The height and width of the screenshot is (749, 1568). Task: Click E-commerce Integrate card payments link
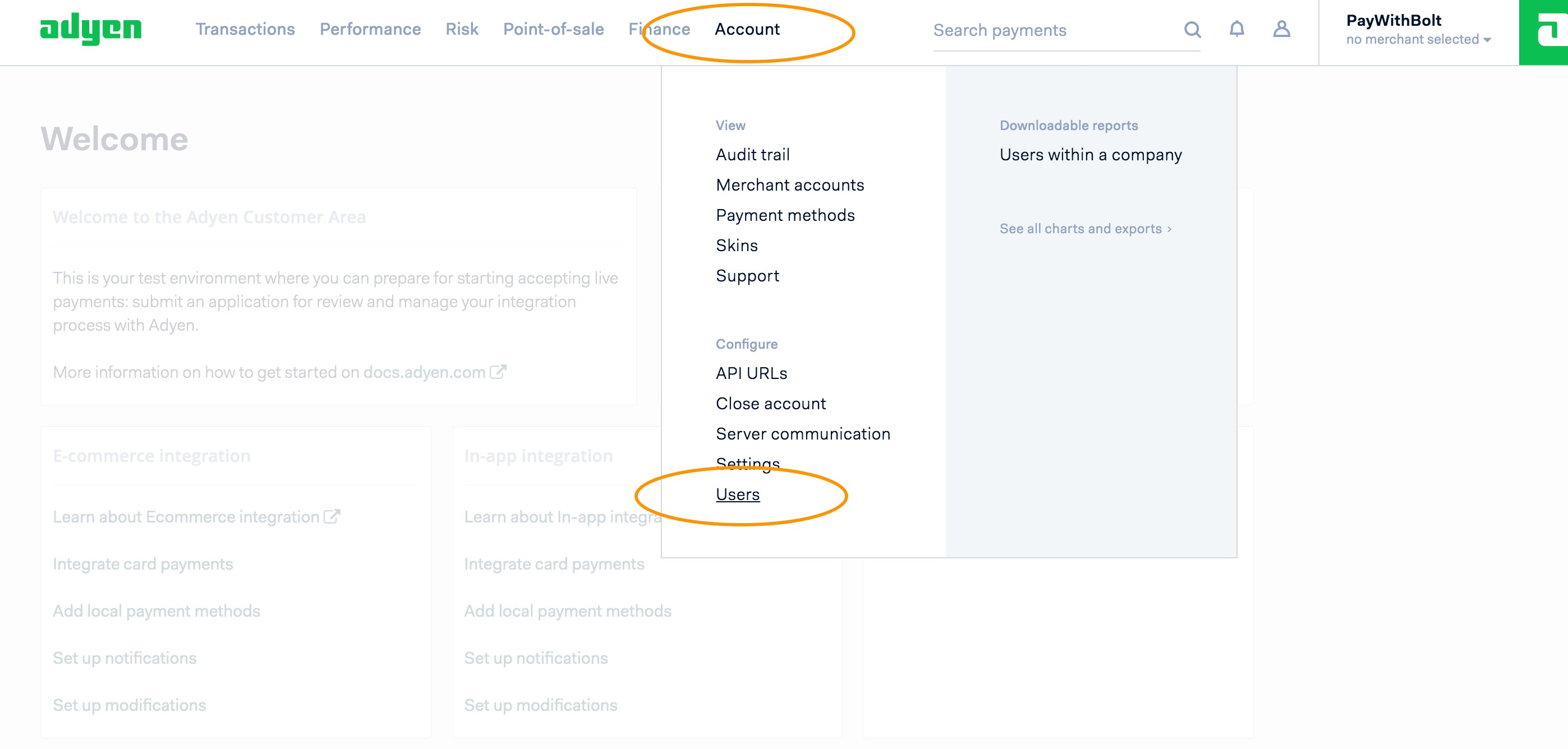(x=142, y=564)
